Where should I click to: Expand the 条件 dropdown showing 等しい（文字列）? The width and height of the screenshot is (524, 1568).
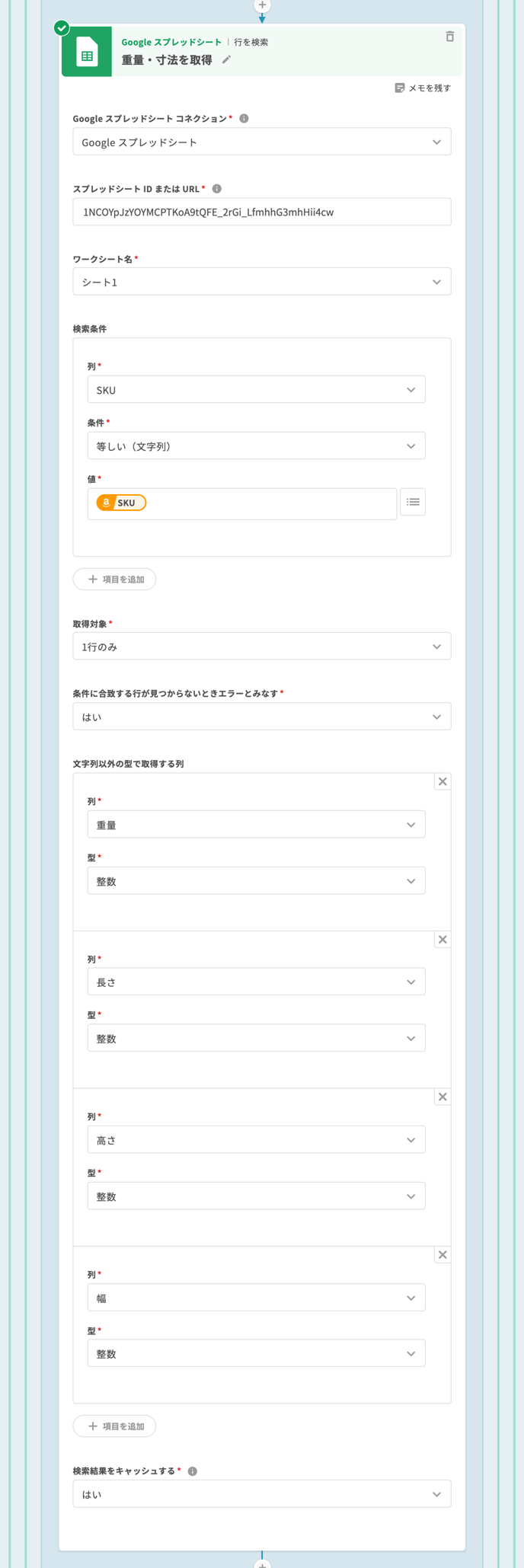tap(256, 446)
